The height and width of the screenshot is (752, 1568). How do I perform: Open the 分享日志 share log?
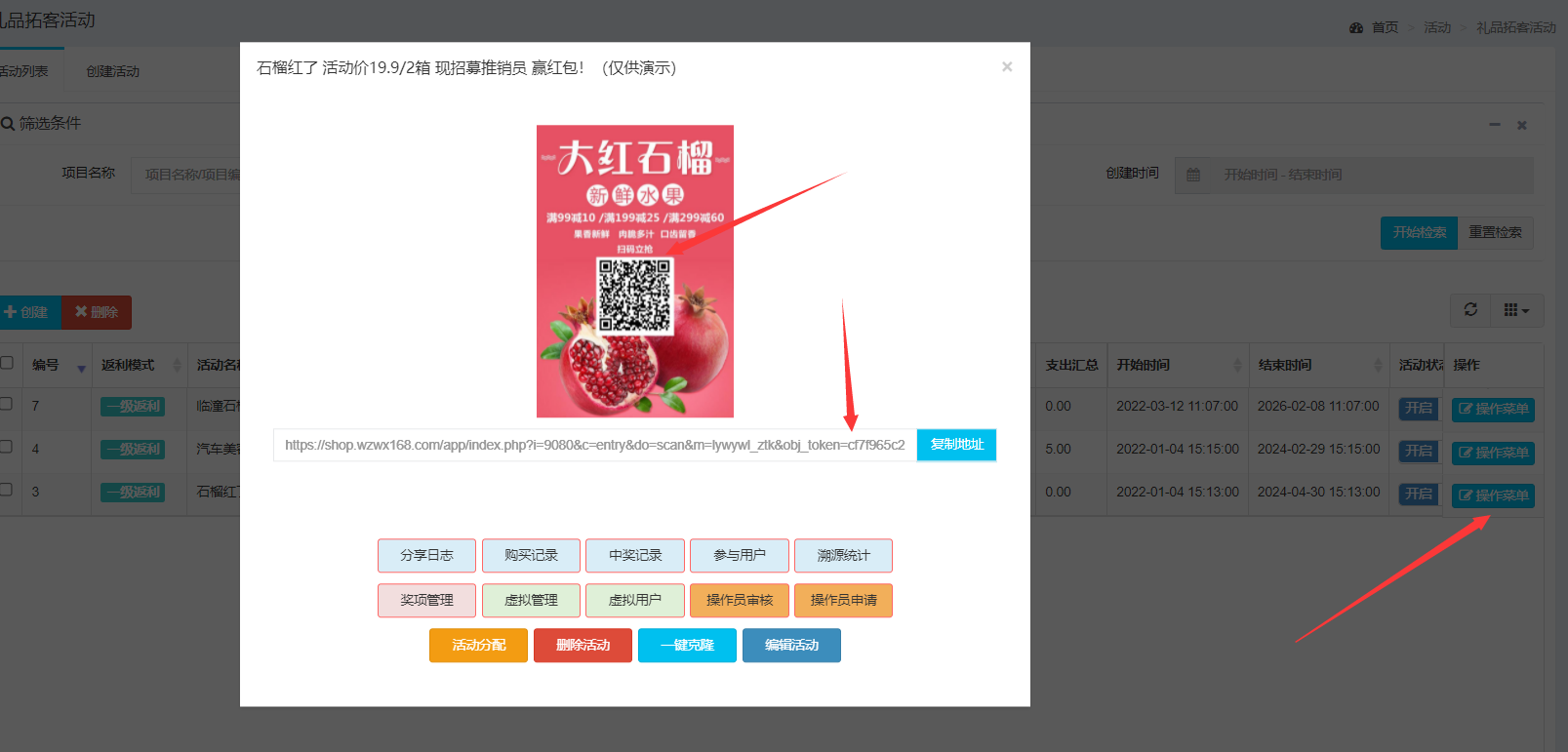point(426,555)
